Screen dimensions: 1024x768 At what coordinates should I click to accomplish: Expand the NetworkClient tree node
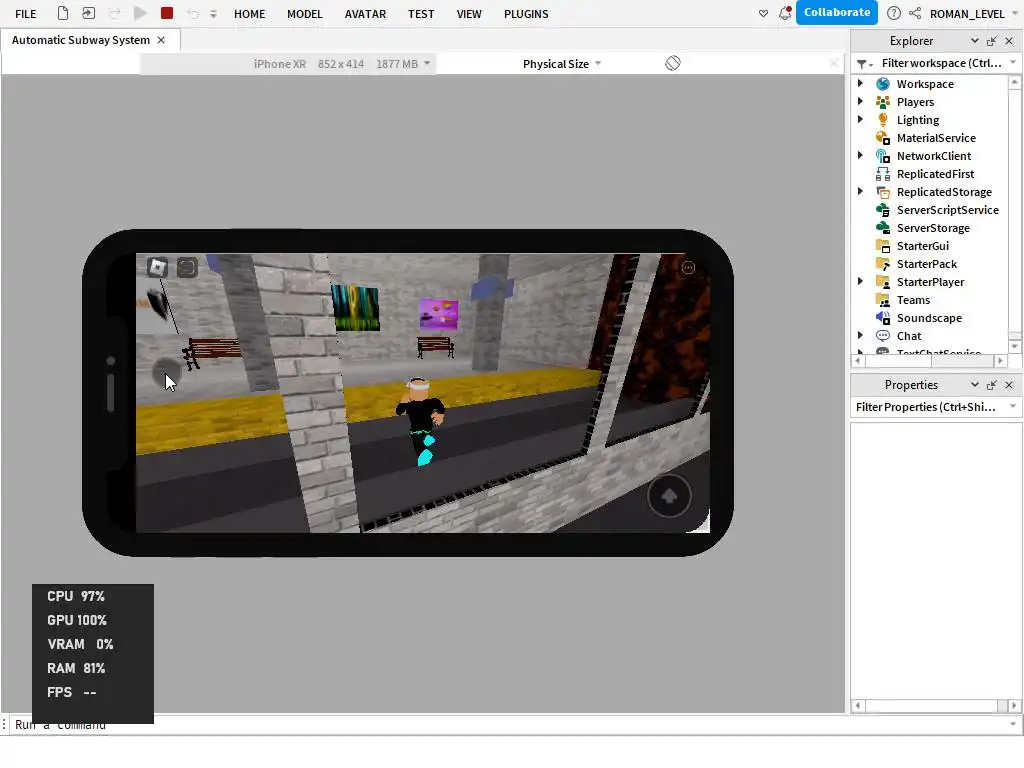click(860, 155)
